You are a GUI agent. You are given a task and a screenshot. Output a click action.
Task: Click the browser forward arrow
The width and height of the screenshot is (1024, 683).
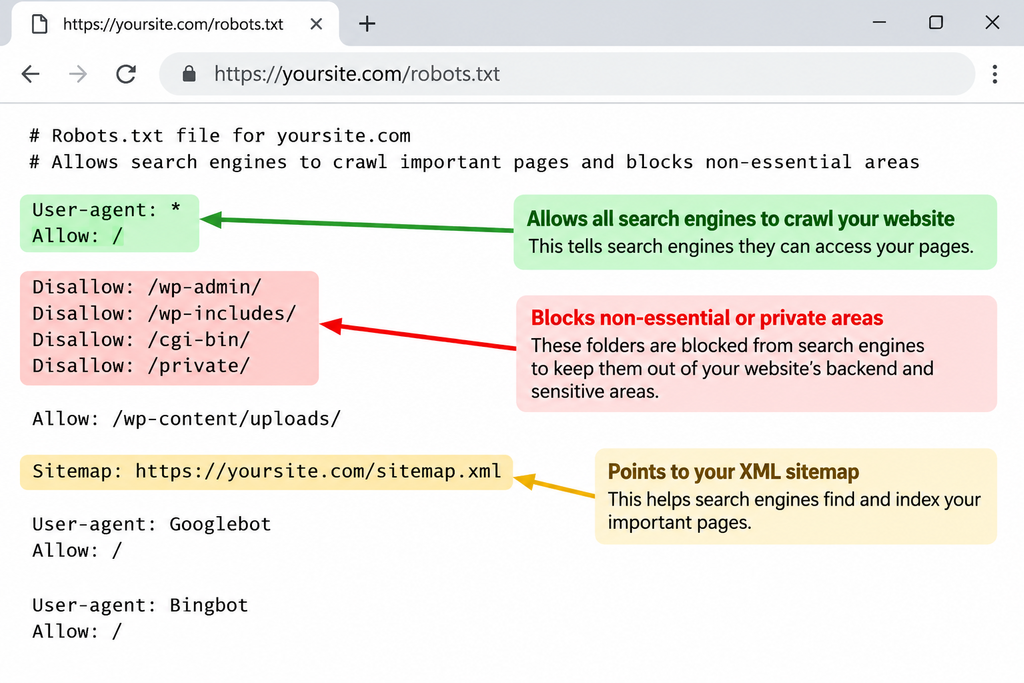[x=78, y=74]
